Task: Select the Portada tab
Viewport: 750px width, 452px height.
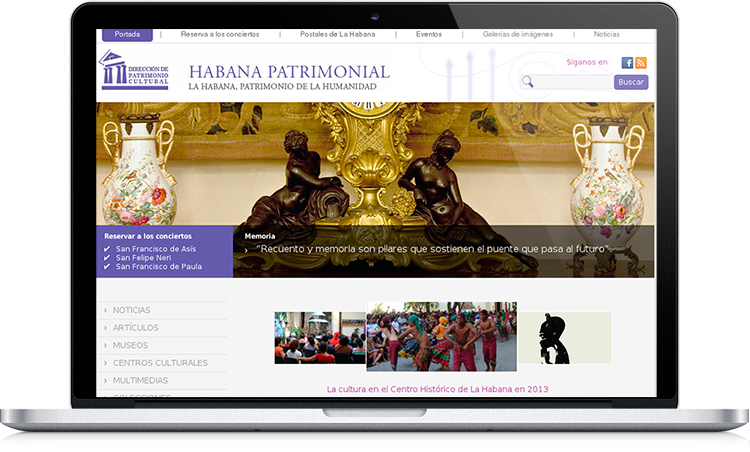Action: pos(127,34)
